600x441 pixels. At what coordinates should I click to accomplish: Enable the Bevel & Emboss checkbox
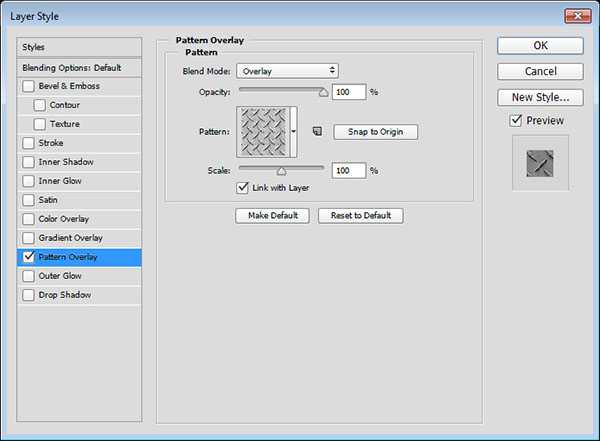tap(28, 86)
